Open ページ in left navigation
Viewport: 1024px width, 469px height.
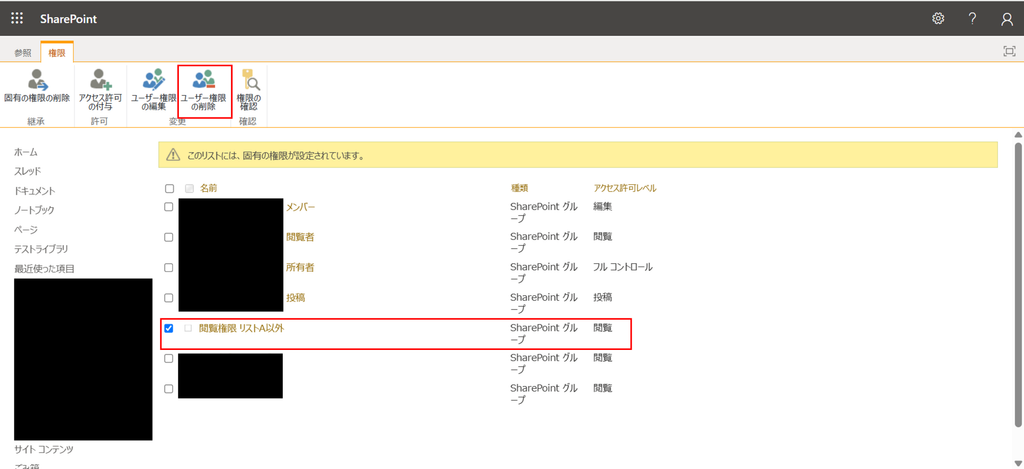[26, 230]
